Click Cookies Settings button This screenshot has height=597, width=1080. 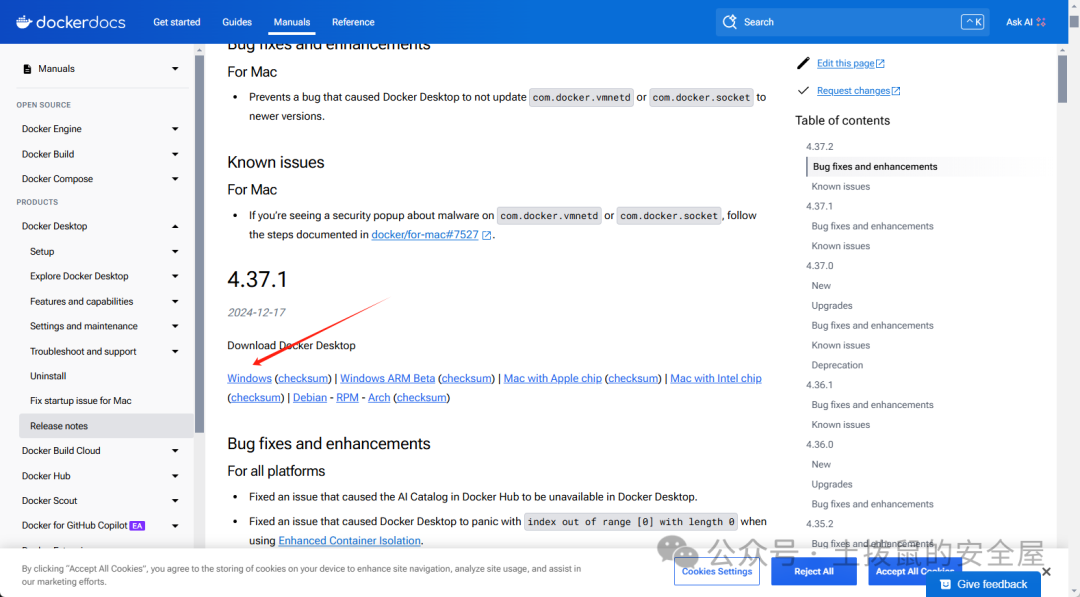[716, 572]
